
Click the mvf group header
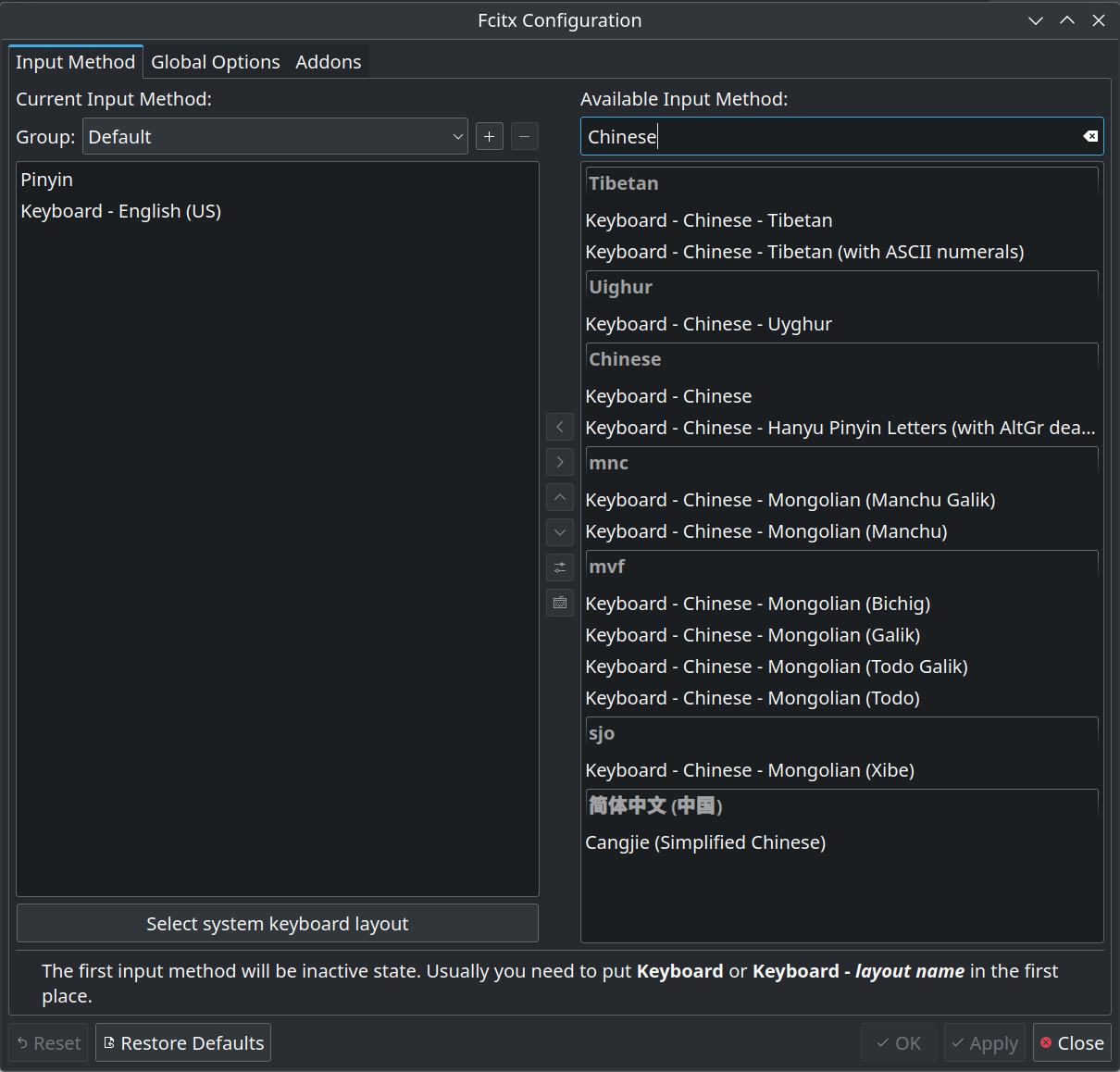pyautogui.click(x=842, y=567)
